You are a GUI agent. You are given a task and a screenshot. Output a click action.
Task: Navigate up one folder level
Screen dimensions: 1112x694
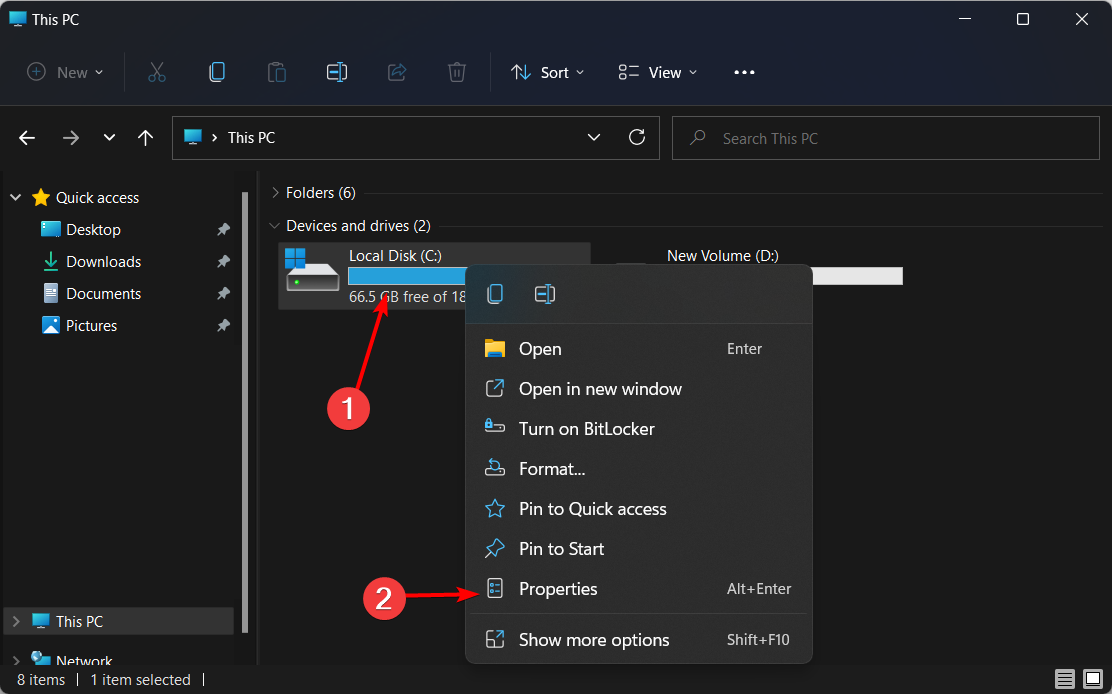tap(146, 138)
